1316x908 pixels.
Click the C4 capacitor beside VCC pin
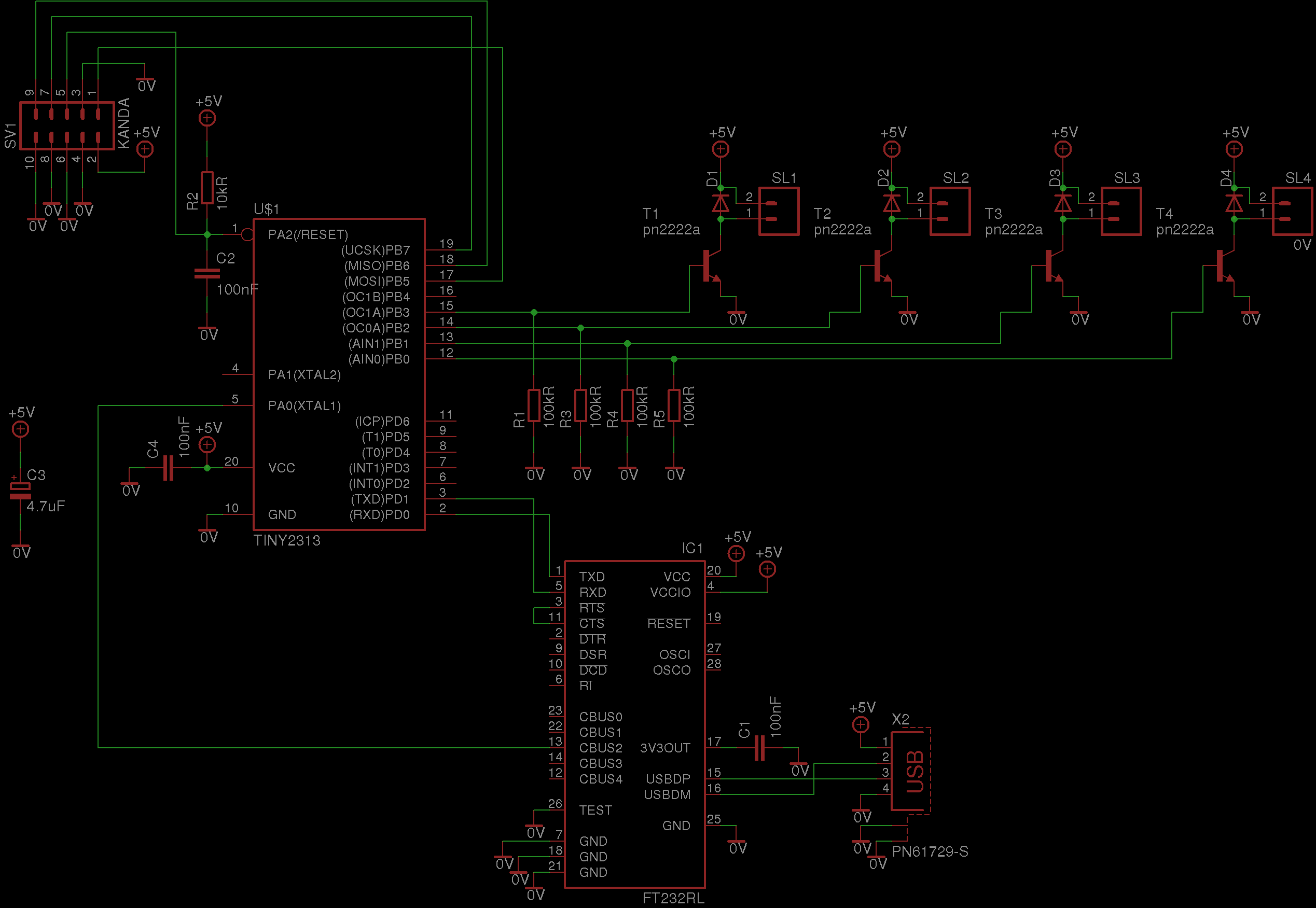click(x=168, y=468)
